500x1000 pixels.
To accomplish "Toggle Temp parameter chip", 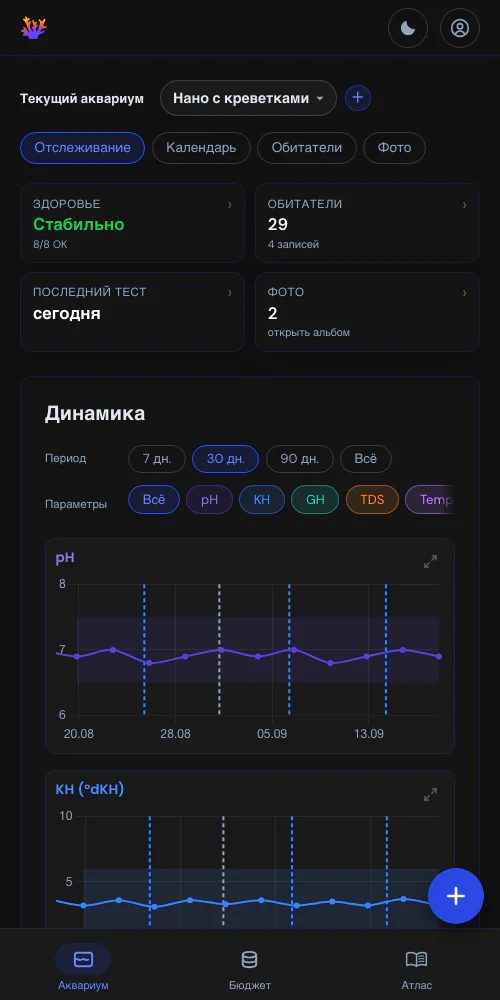I will pos(430,499).
